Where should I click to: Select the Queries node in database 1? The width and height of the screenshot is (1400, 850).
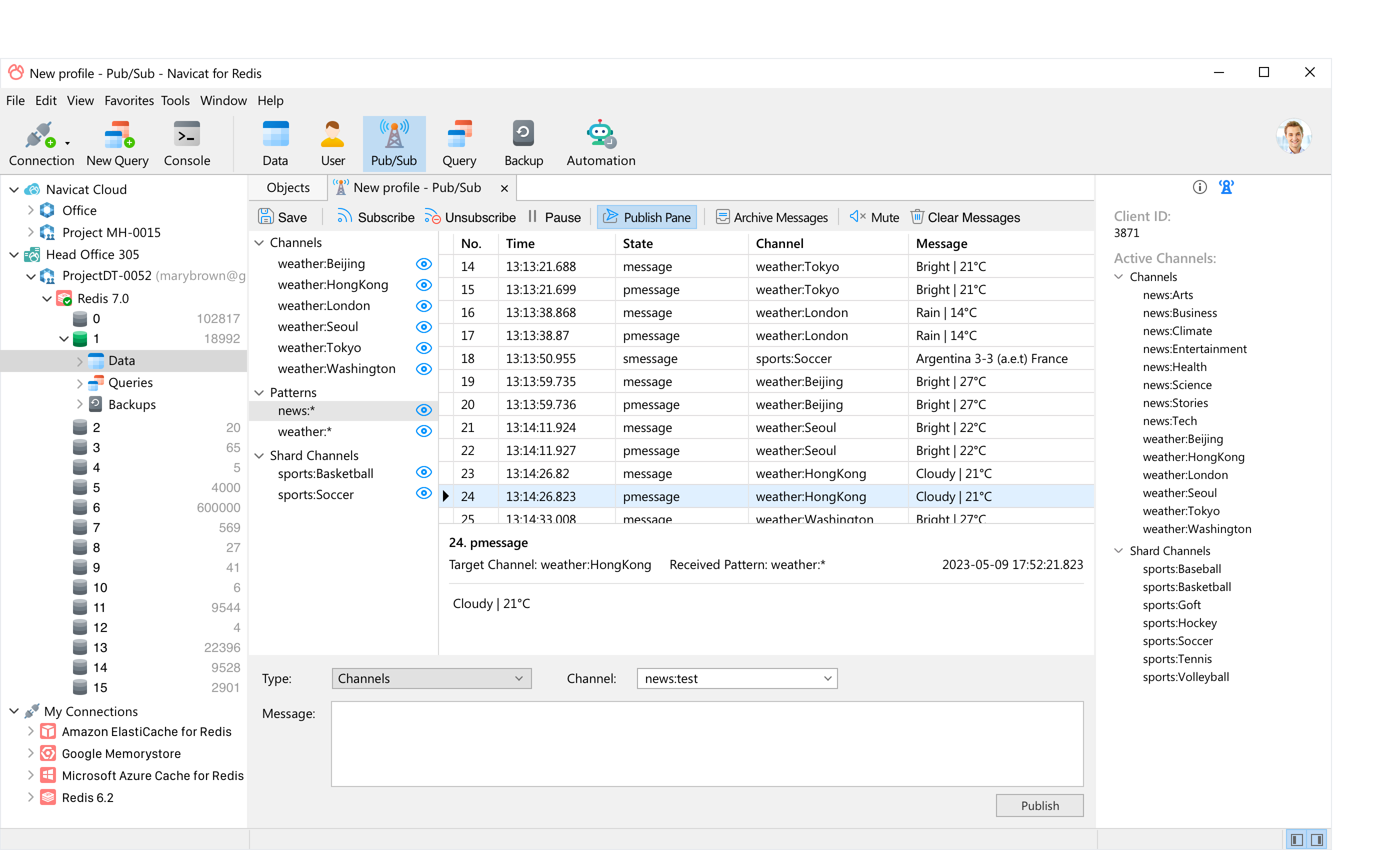click(x=130, y=382)
